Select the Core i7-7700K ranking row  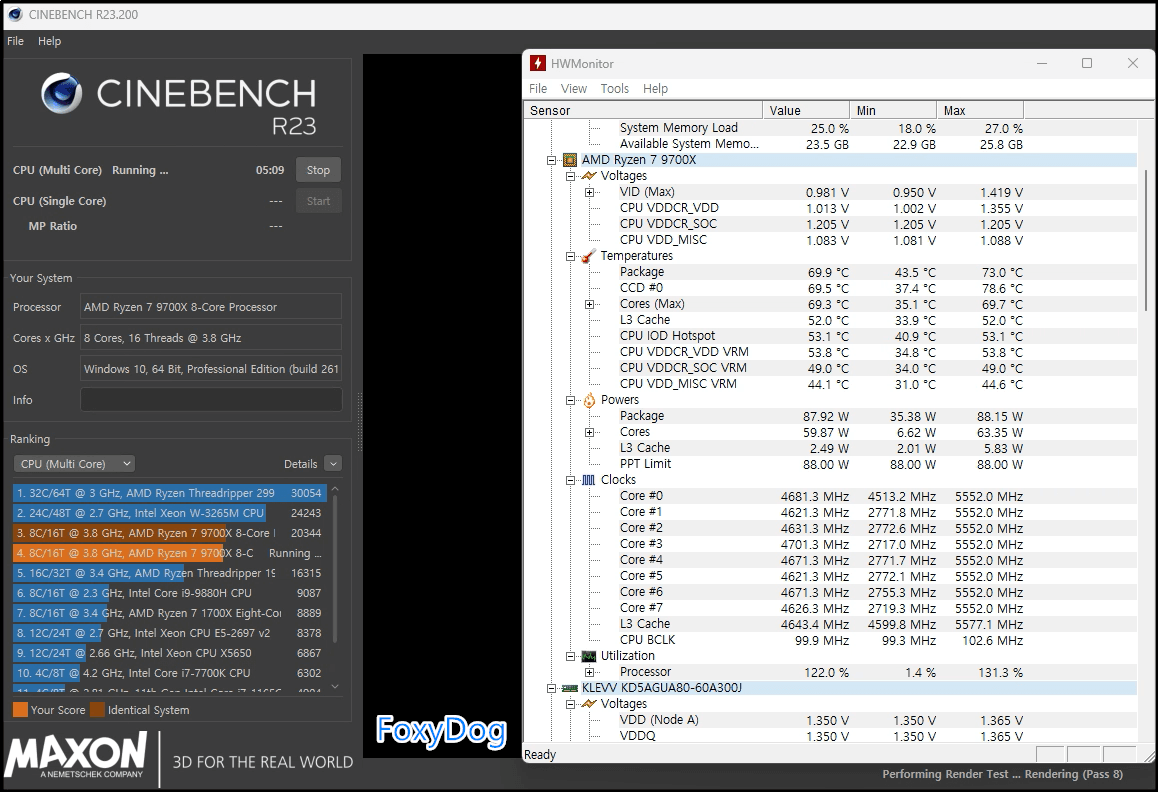(x=170, y=673)
